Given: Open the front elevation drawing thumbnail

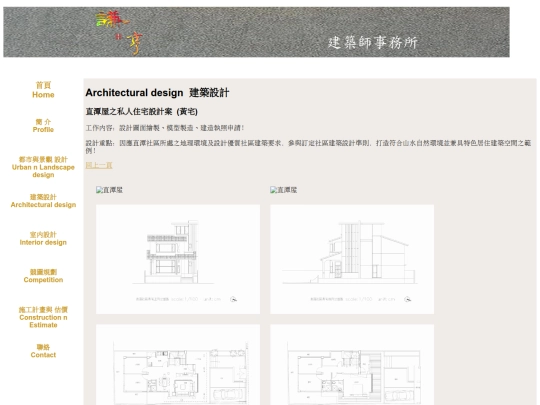Looking at the screenshot, I should pos(178,259).
